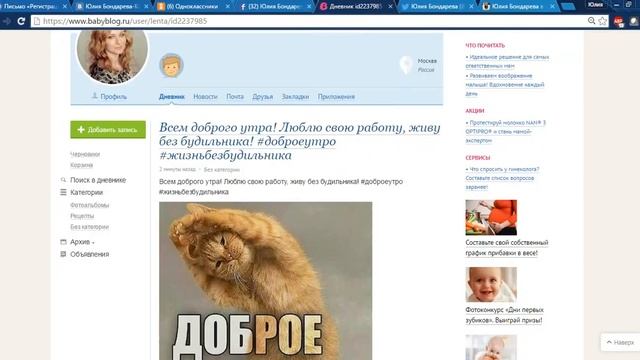Click the #доброеутро hashtag in the post text
This screenshot has height=360, width=640.
coord(382,181)
